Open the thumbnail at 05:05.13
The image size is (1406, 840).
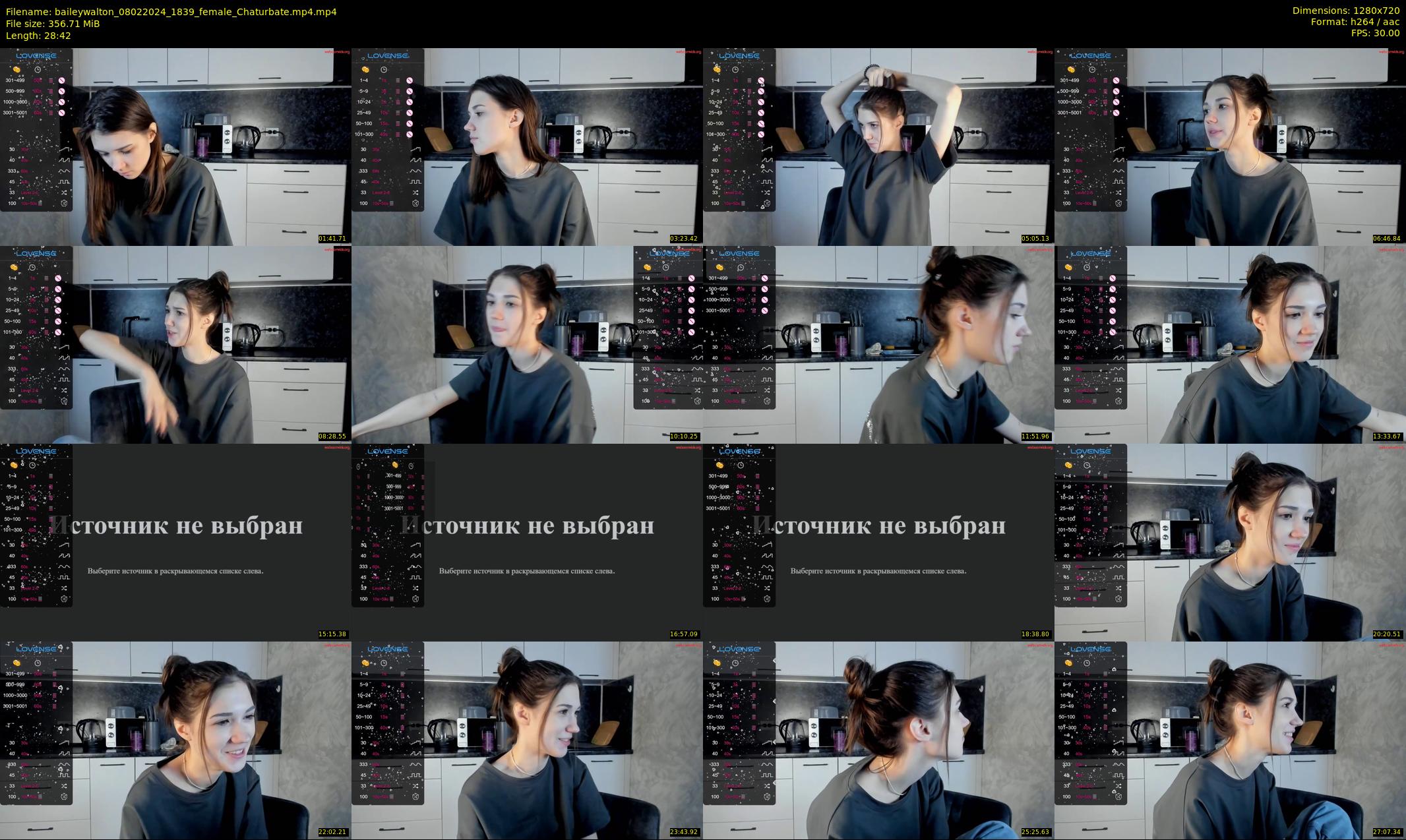878,146
